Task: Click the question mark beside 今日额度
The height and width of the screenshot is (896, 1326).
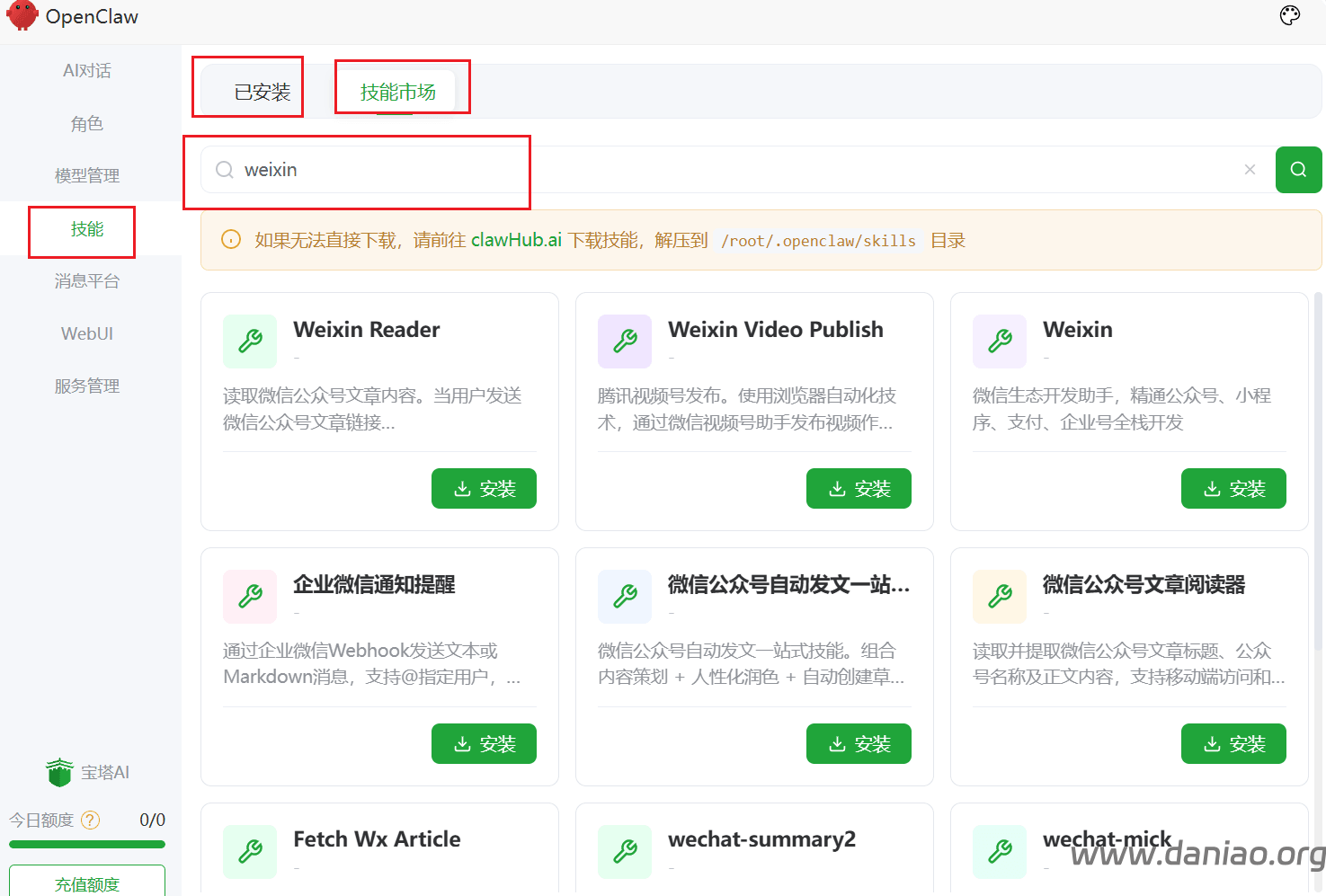Action: tap(91, 820)
